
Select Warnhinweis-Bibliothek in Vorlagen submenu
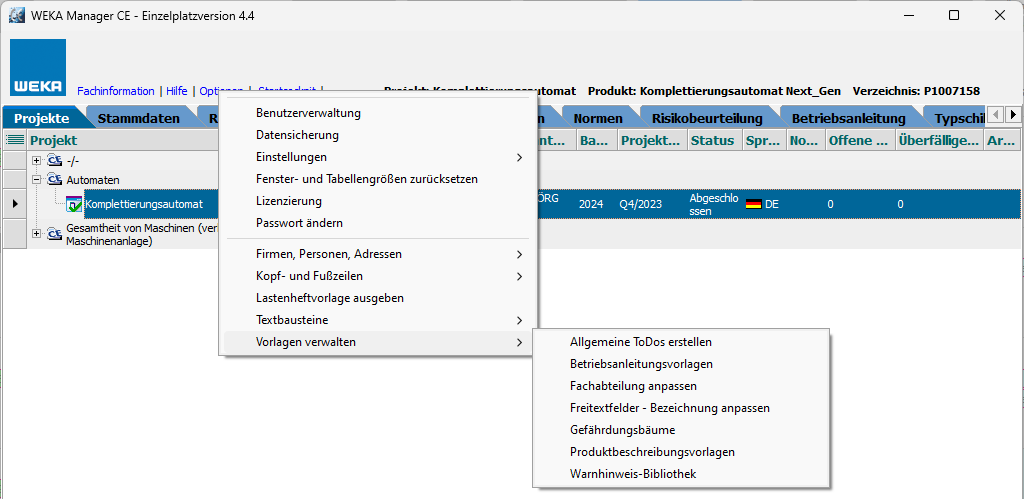tap(632, 474)
